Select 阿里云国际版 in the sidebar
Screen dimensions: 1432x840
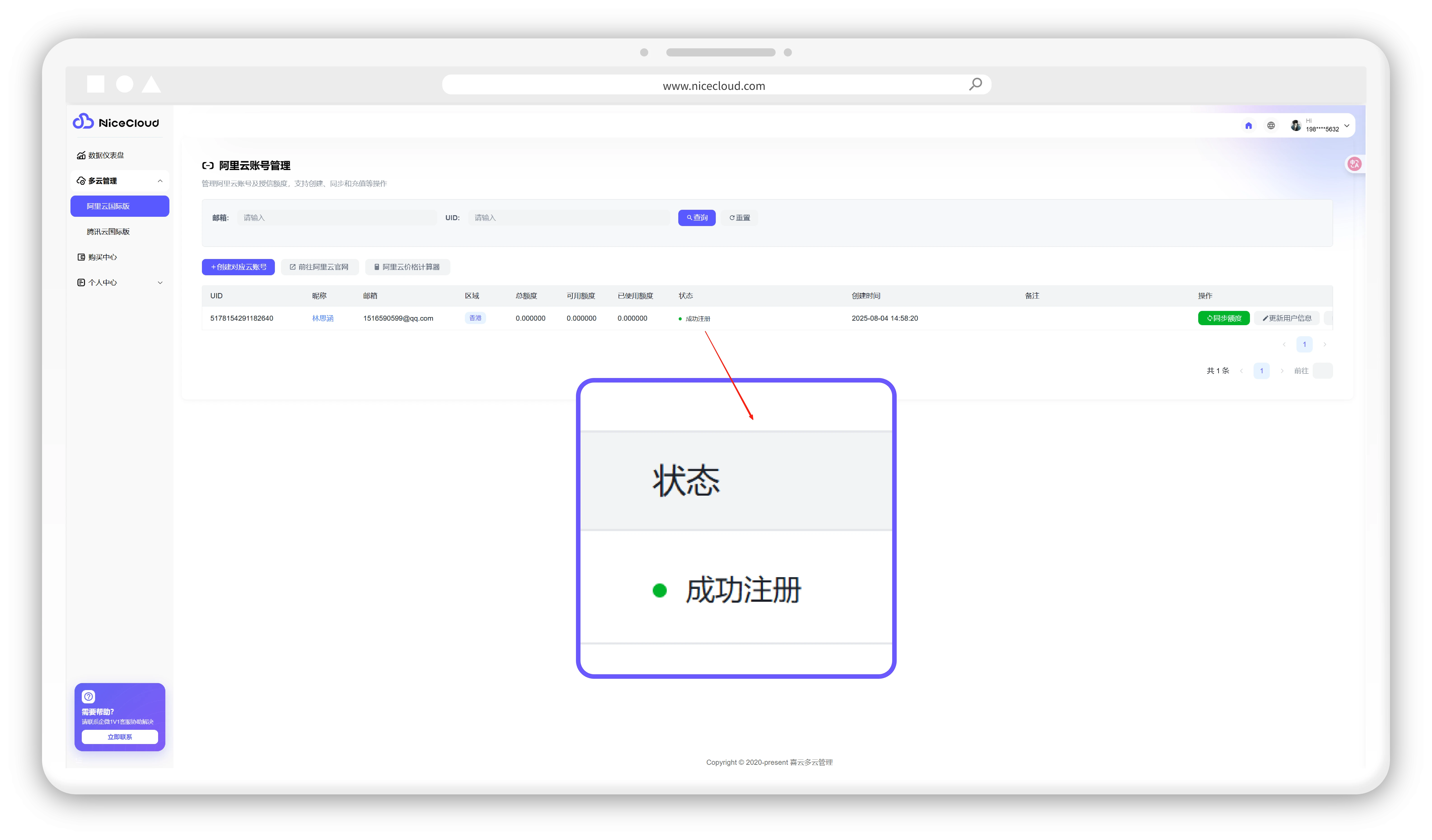pos(120,206)
